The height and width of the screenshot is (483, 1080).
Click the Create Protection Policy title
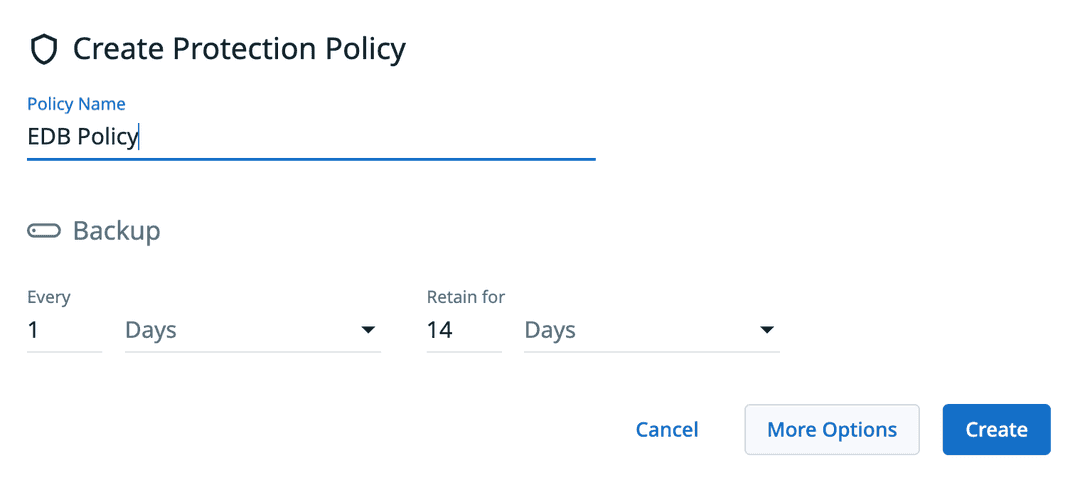(x=239, y=49)
